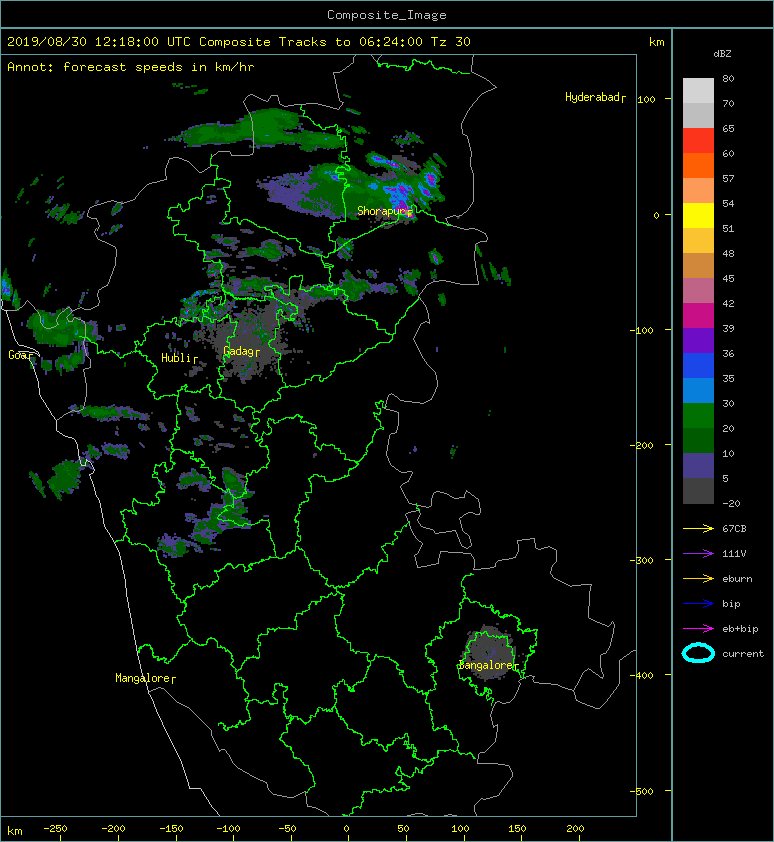
Task: Click the -250 tick on horizontal km axis
Action: 55,829
